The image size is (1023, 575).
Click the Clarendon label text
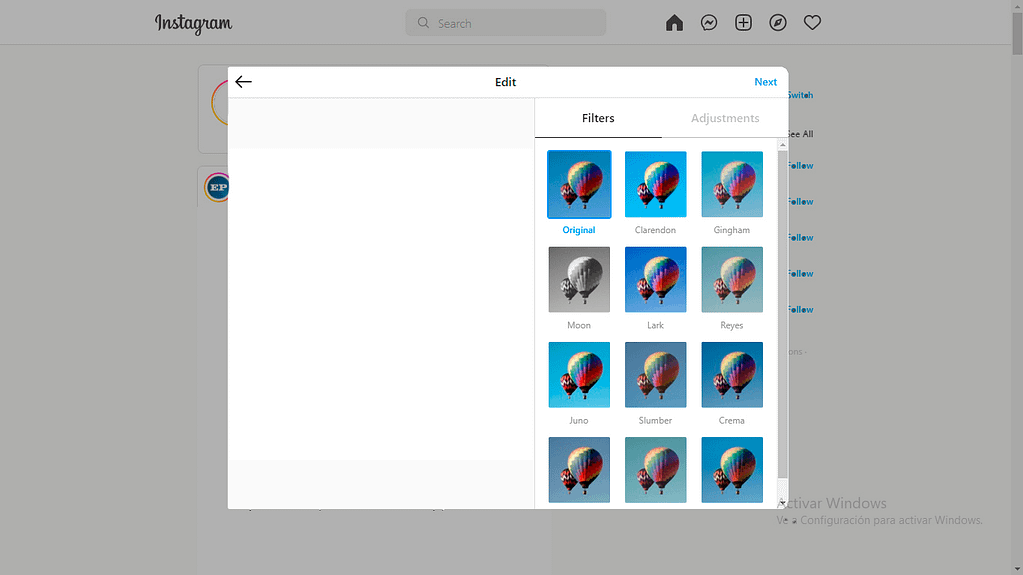coord(655,230)
